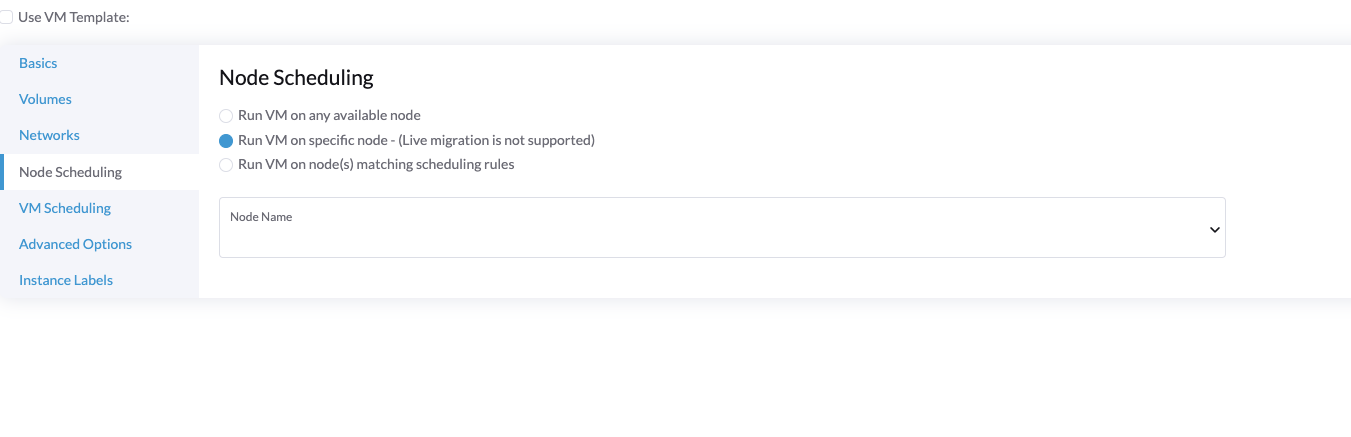The width and height of the screenshot is (1351, 437).
Task: Open the VM Scheduling tab
Action: coord(65,208)
